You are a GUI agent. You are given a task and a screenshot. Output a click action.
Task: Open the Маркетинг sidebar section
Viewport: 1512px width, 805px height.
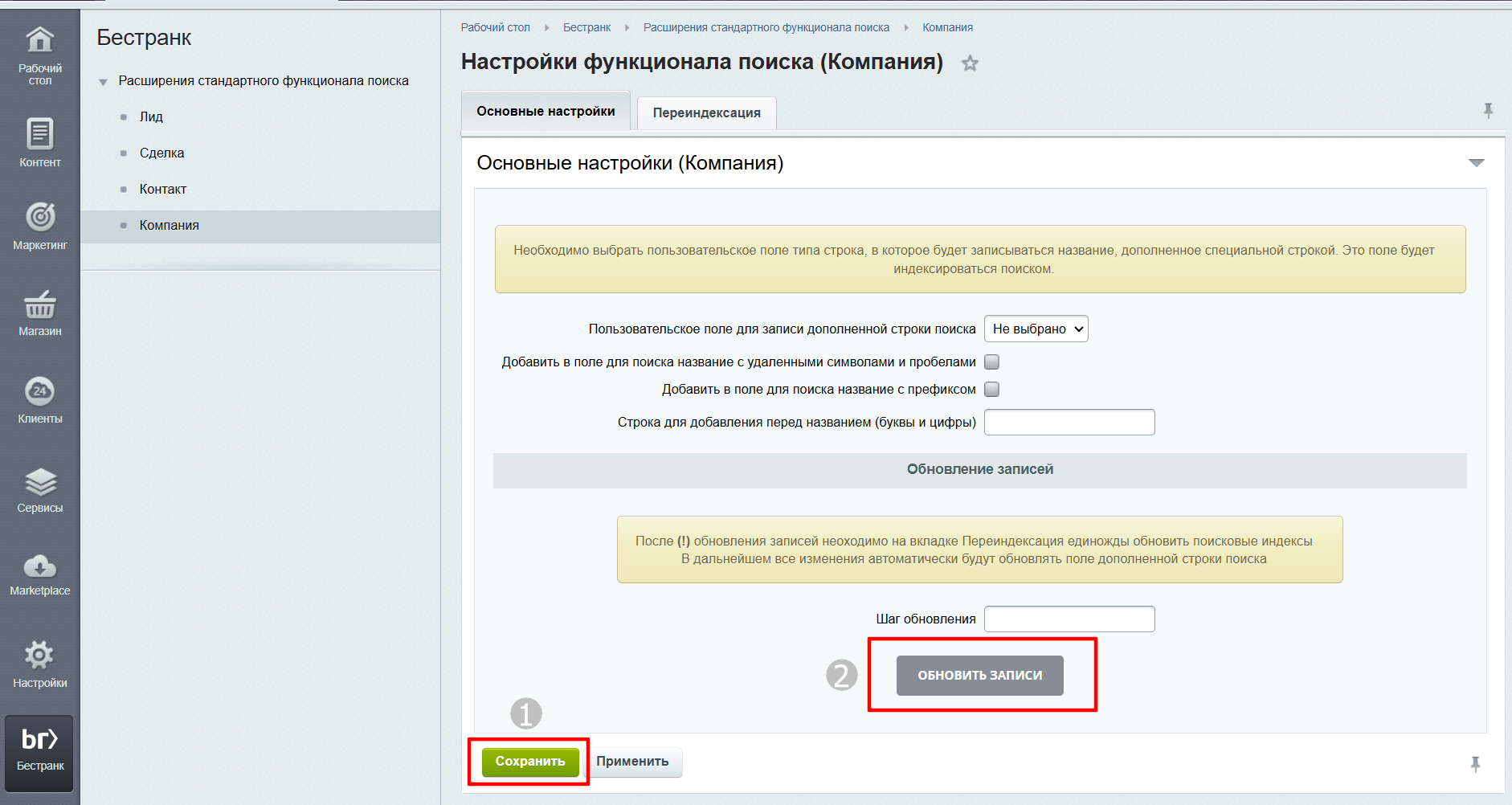(x=39, y=218)
